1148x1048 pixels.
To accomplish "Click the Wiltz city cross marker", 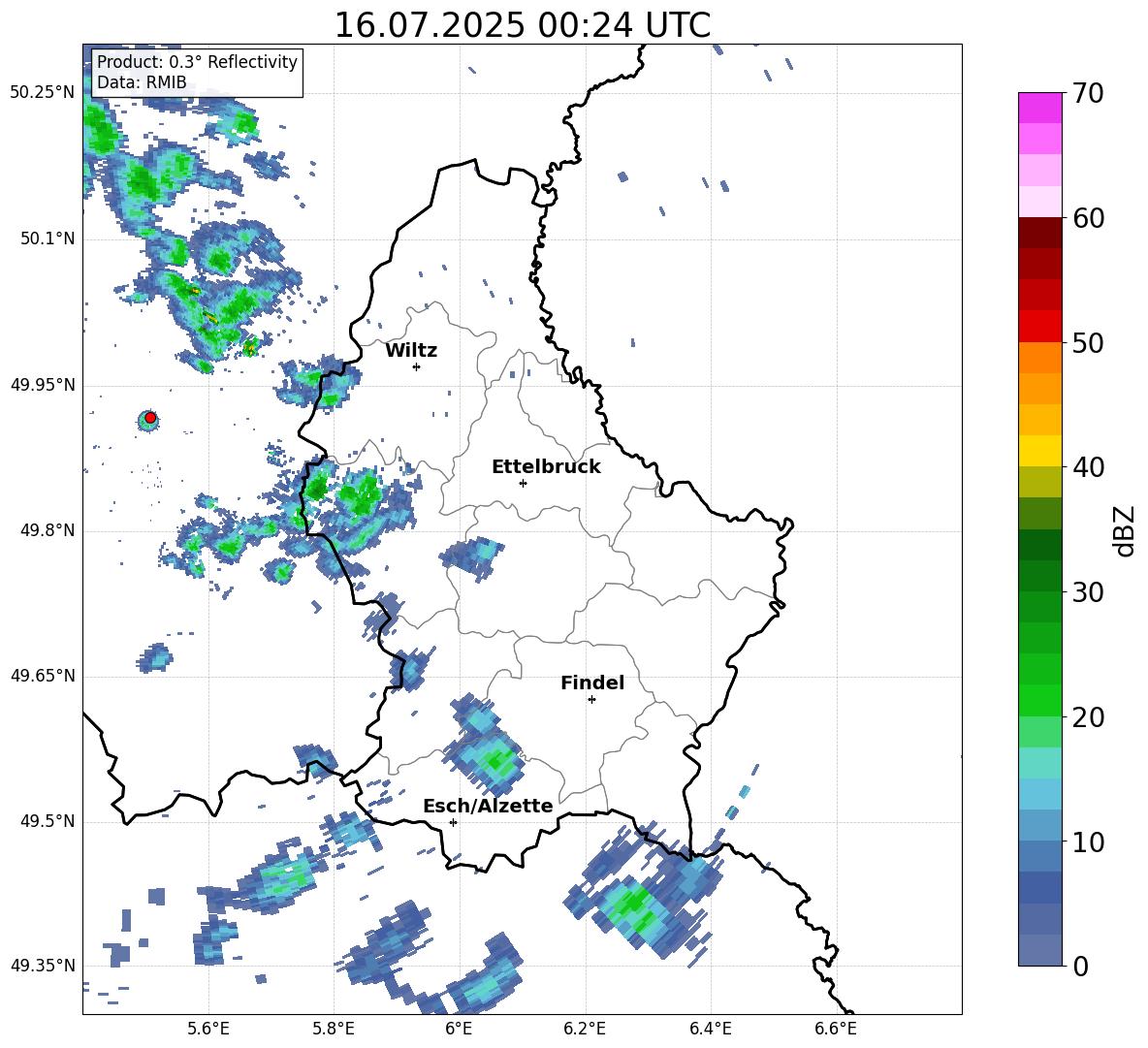I will coord(417,366).
